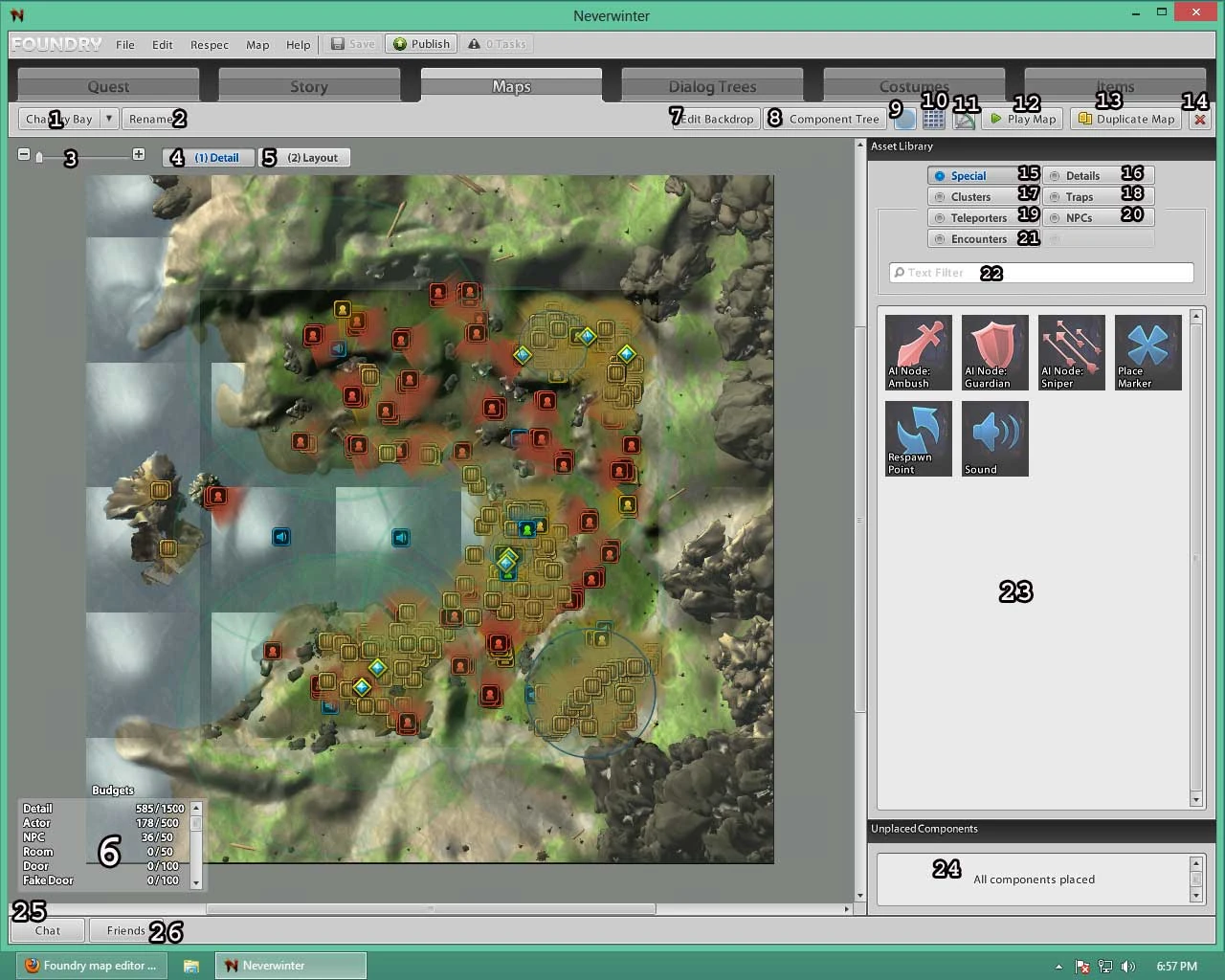The height and width of the screenshot is (980, 1225).
Task: Open the Component Tree
Action: coord(826,119)
